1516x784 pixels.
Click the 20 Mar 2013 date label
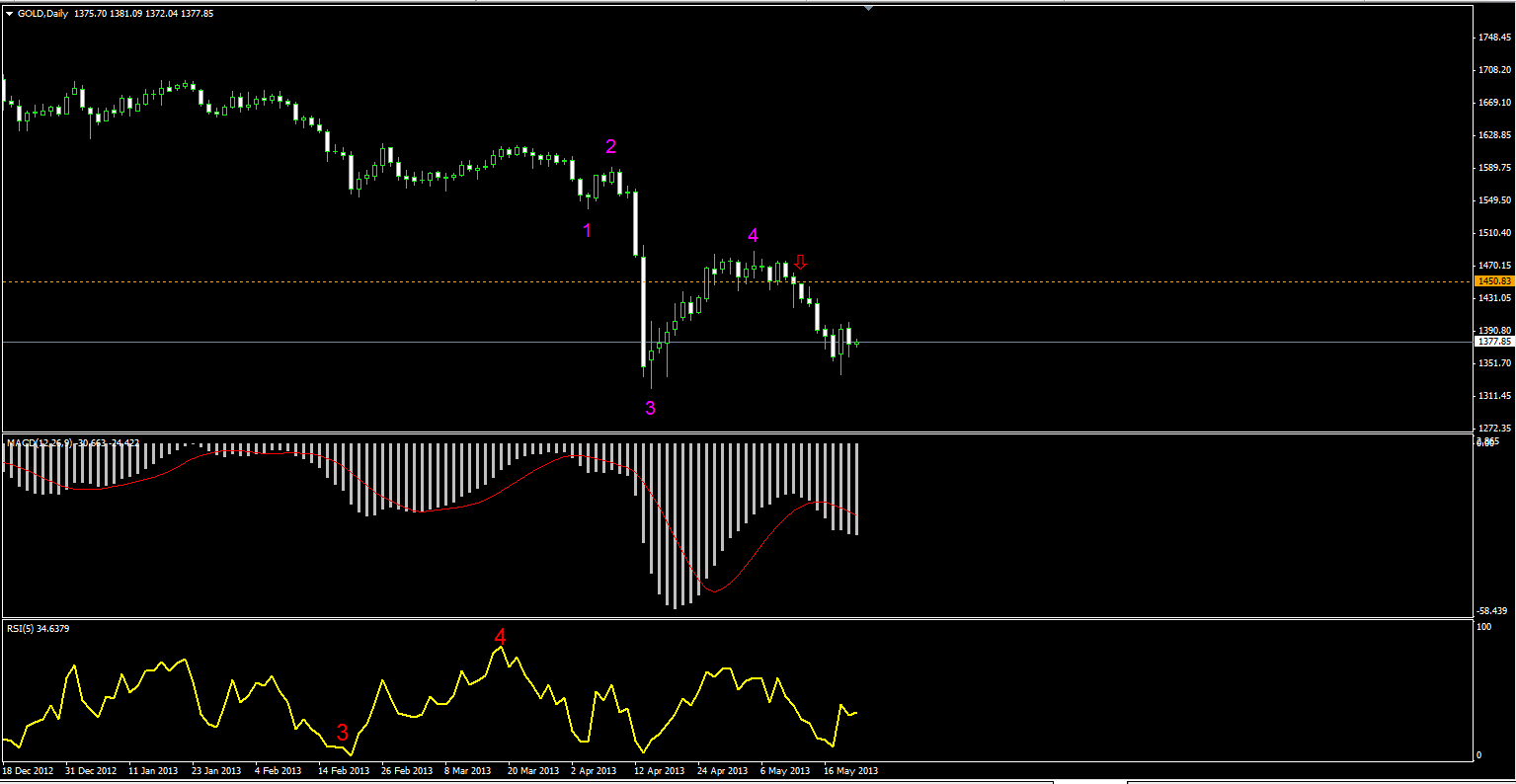[x=533, y=770]
